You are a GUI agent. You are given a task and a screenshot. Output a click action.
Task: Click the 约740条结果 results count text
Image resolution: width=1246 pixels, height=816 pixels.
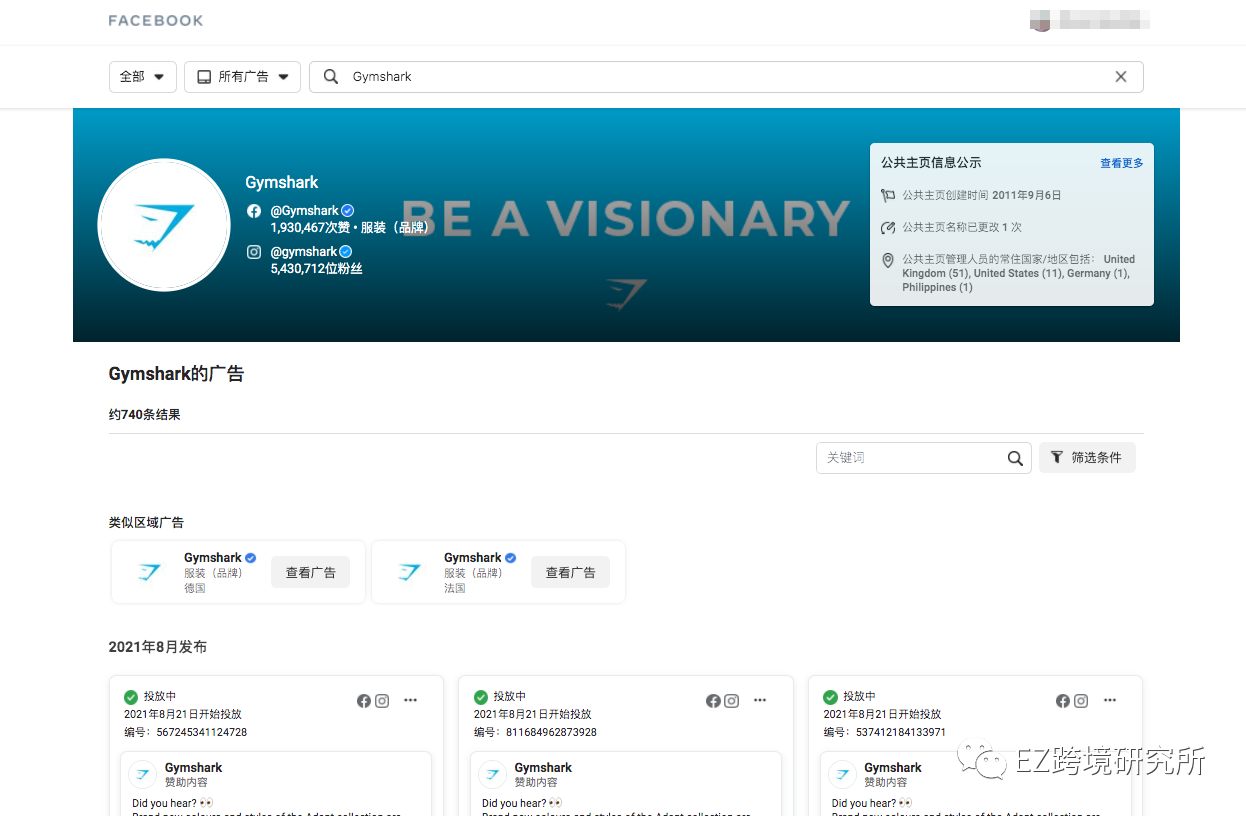(x=145, y=415)
